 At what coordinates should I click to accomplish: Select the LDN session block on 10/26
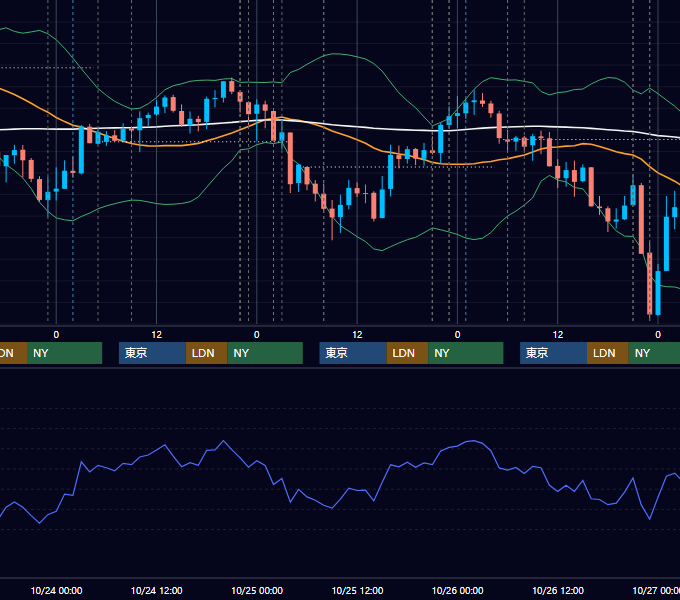point(608,353)
